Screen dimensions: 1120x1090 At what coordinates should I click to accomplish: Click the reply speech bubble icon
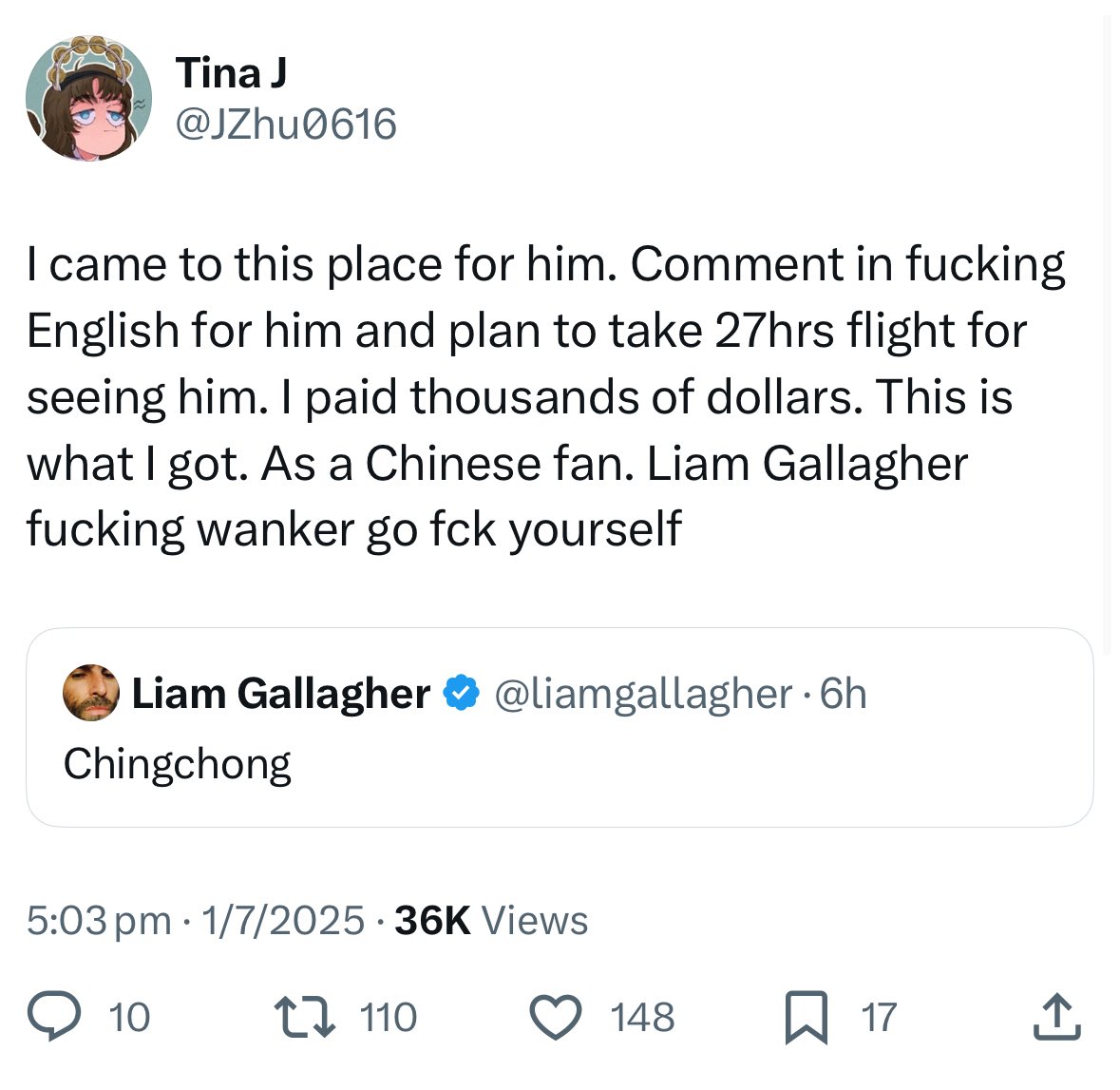click(x=53, y=1017)
